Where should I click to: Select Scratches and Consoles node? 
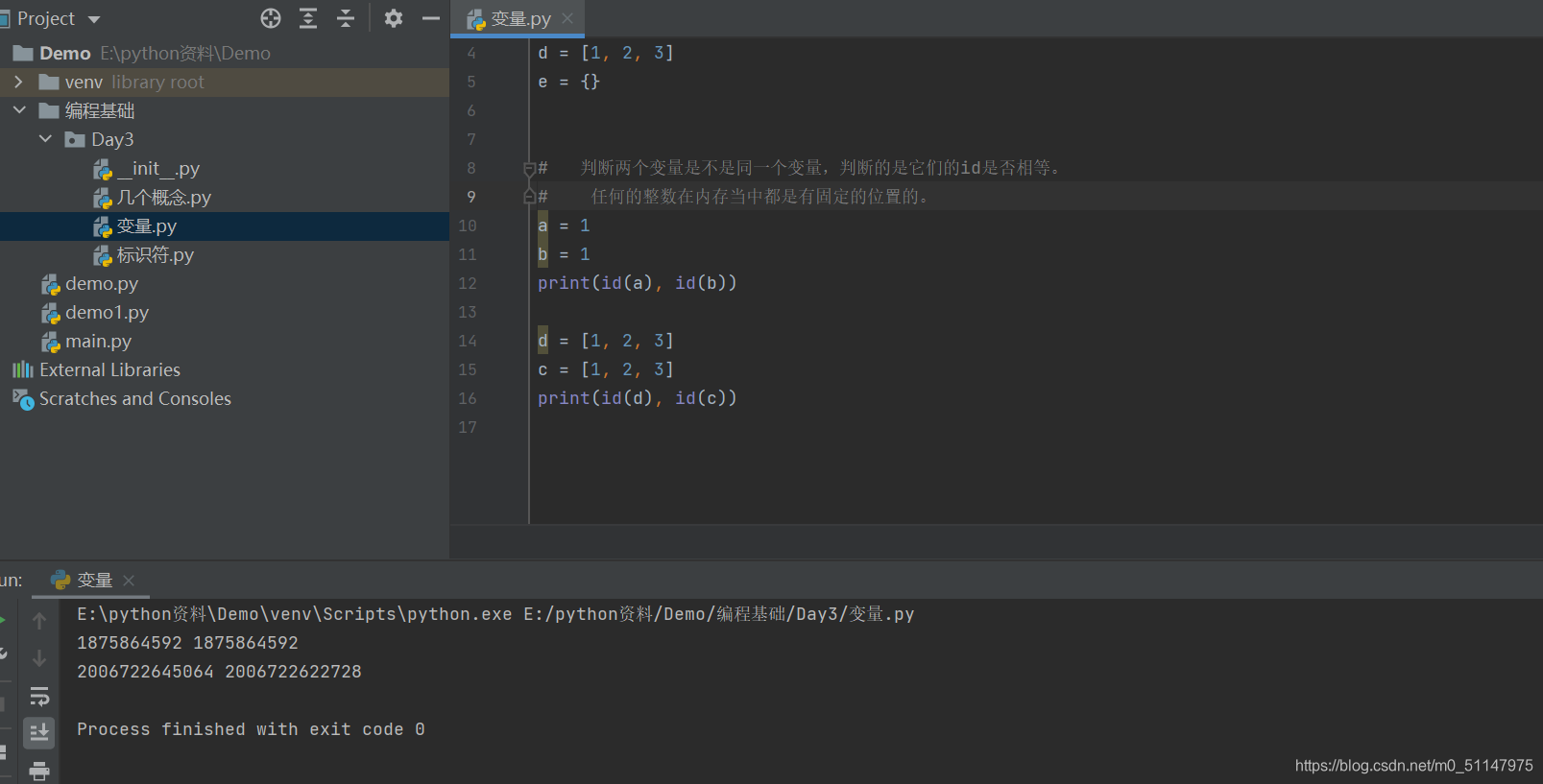134,399
